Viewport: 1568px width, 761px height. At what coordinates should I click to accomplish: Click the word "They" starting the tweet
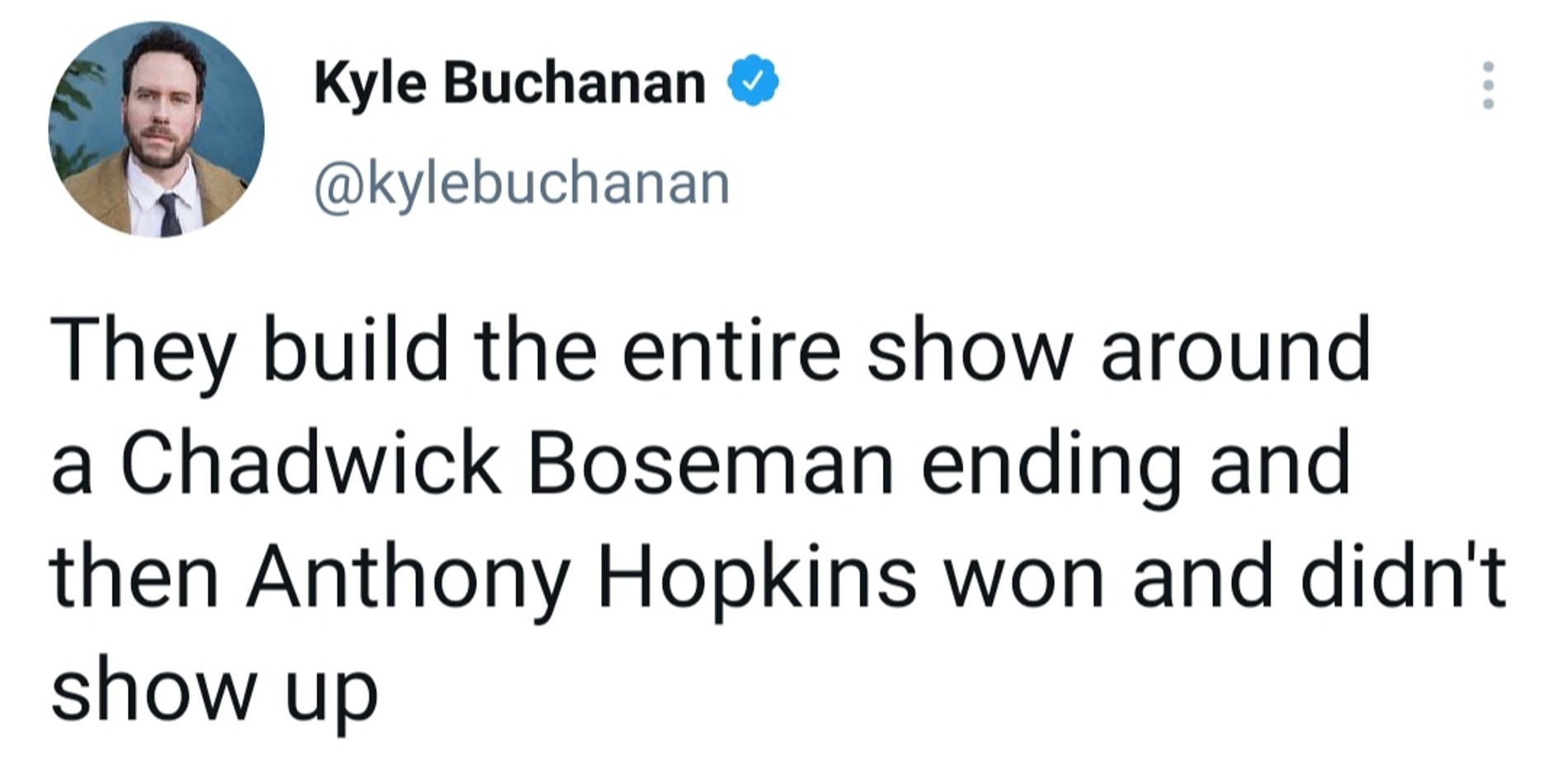click(142, 352)
